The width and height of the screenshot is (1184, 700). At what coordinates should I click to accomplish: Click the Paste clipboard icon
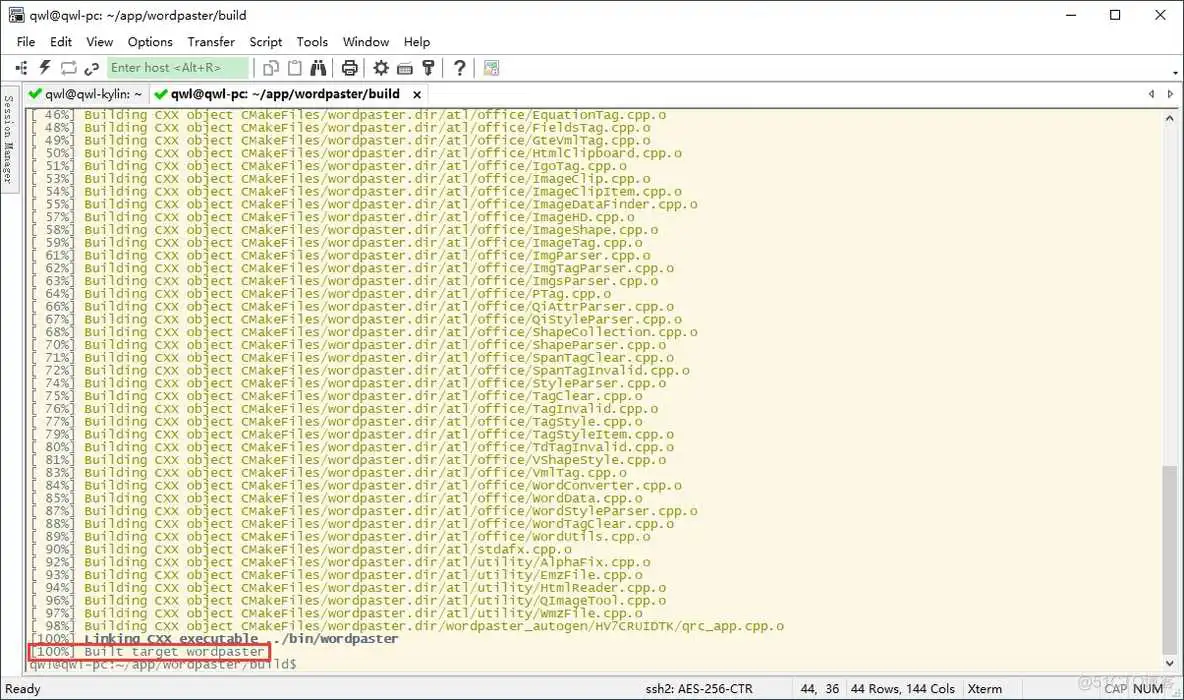click(295, 68)
